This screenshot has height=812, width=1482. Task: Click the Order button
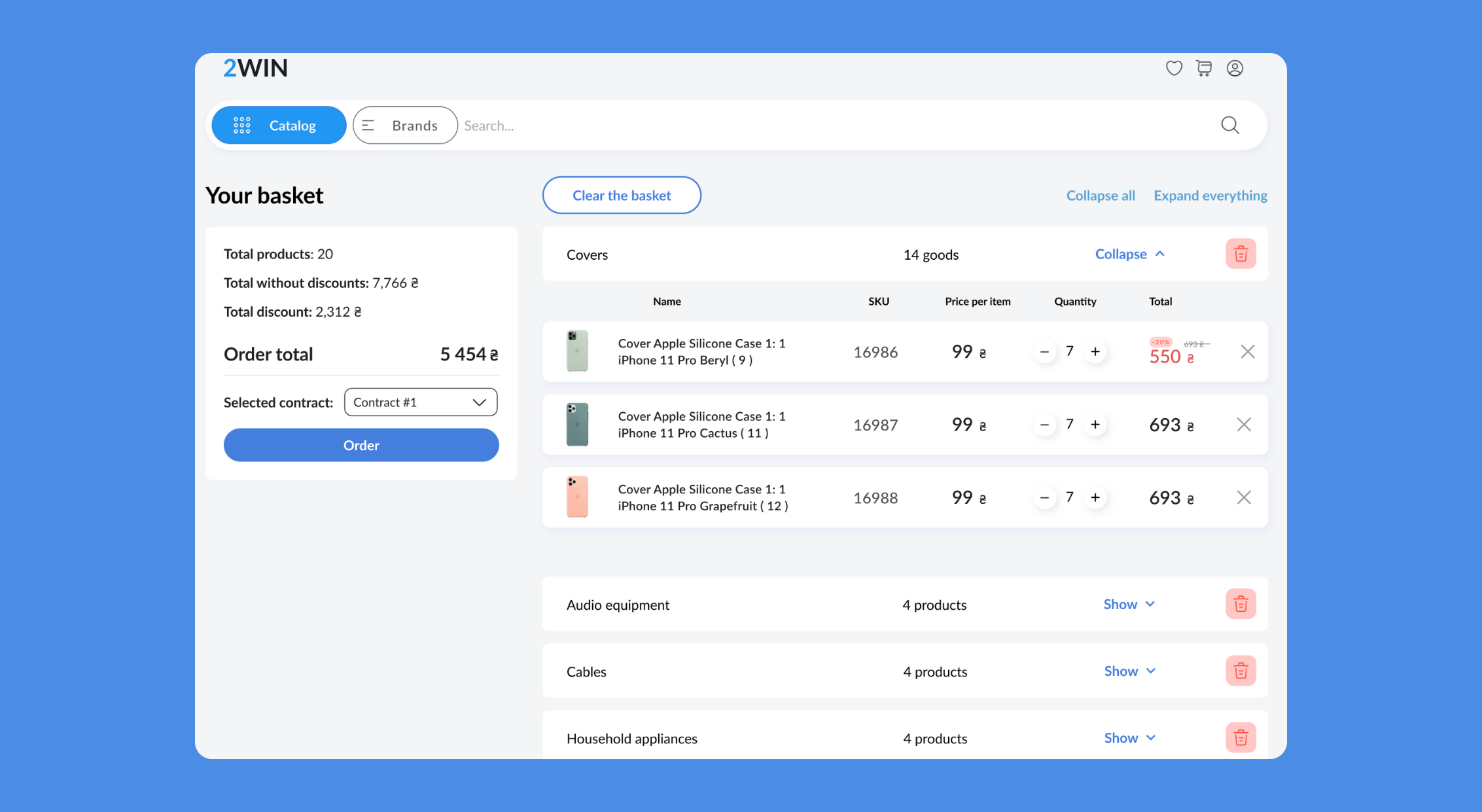click(361, 445)
